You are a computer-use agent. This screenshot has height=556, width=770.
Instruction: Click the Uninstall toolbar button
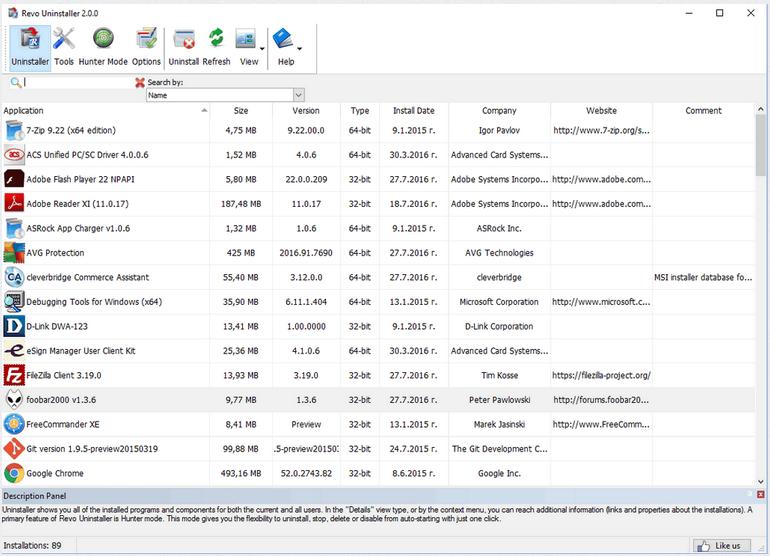(184, 48)
